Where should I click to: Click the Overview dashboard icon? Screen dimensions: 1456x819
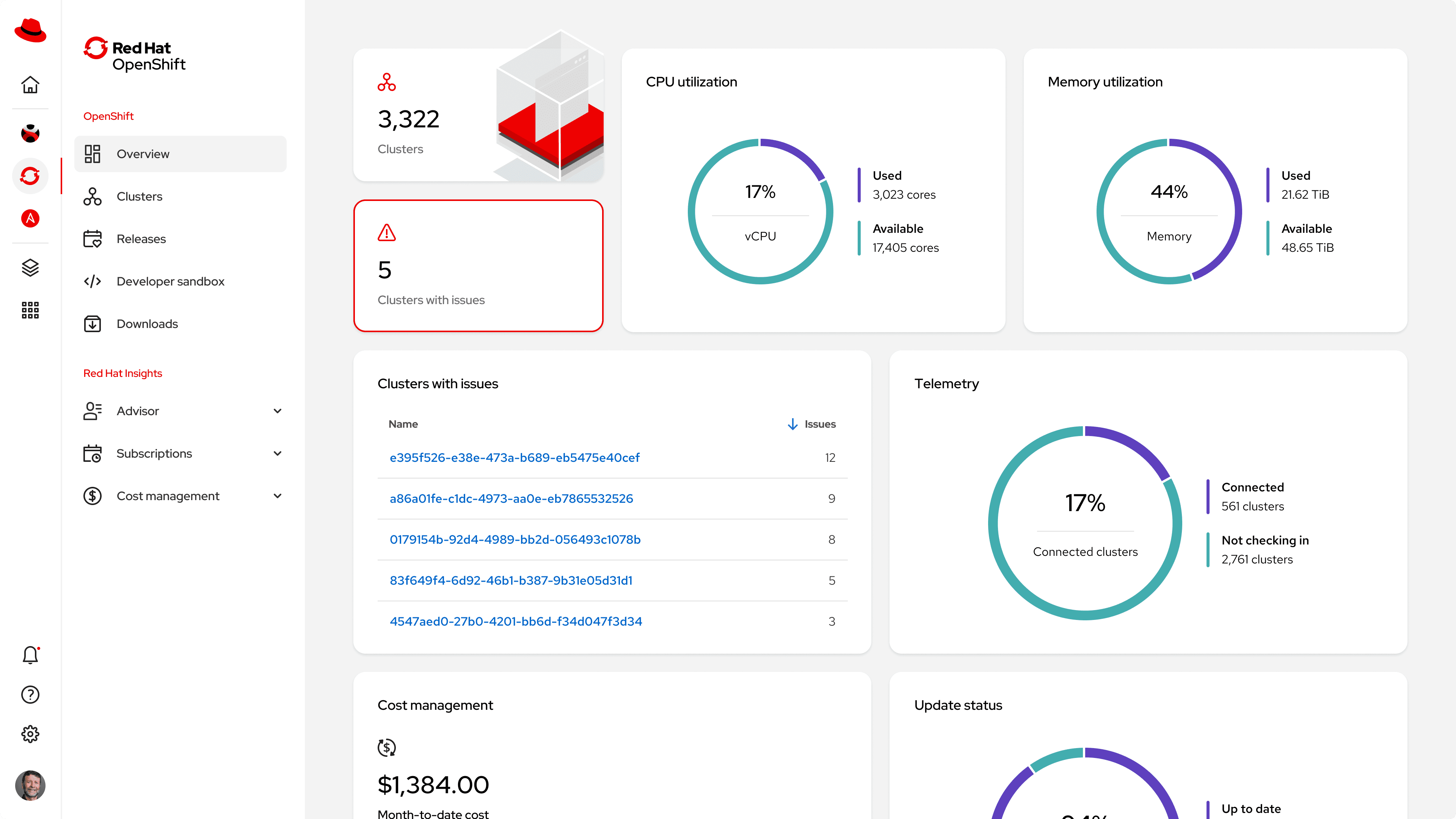(x=92, y=154)
